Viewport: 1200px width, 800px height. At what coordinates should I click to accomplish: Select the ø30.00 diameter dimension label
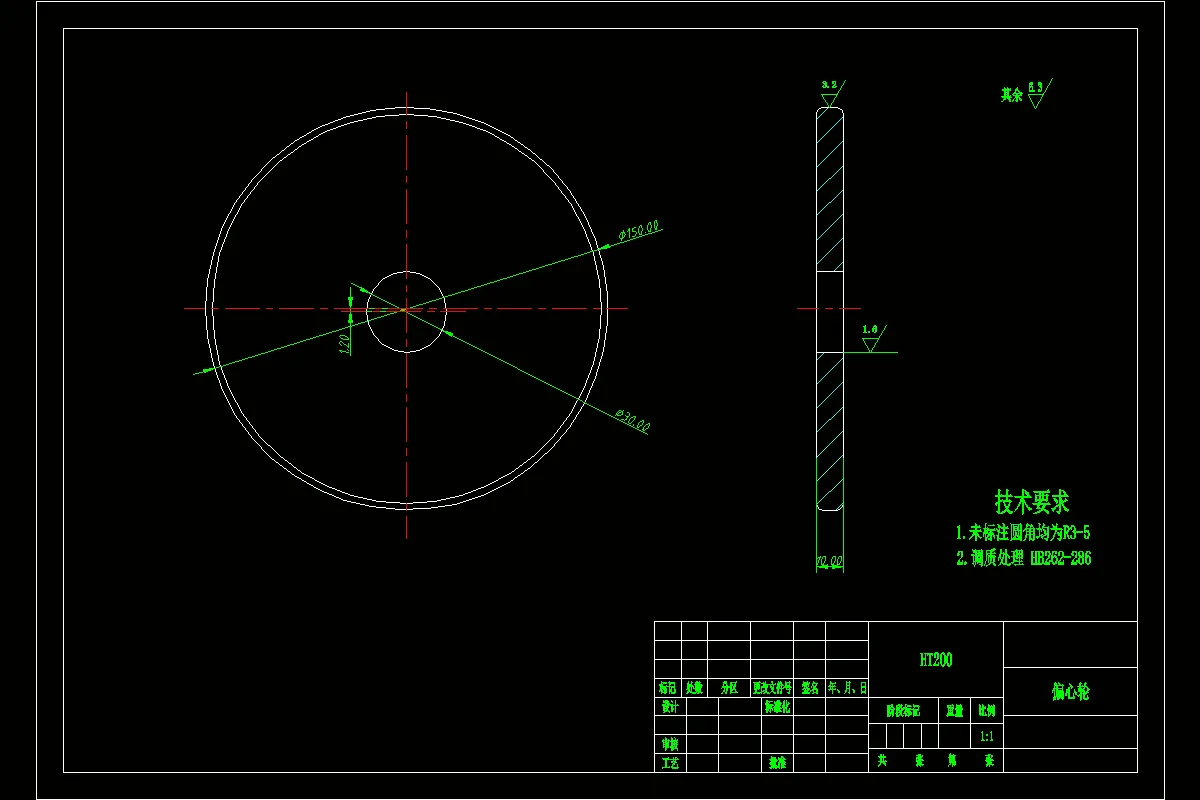(632, 420)
